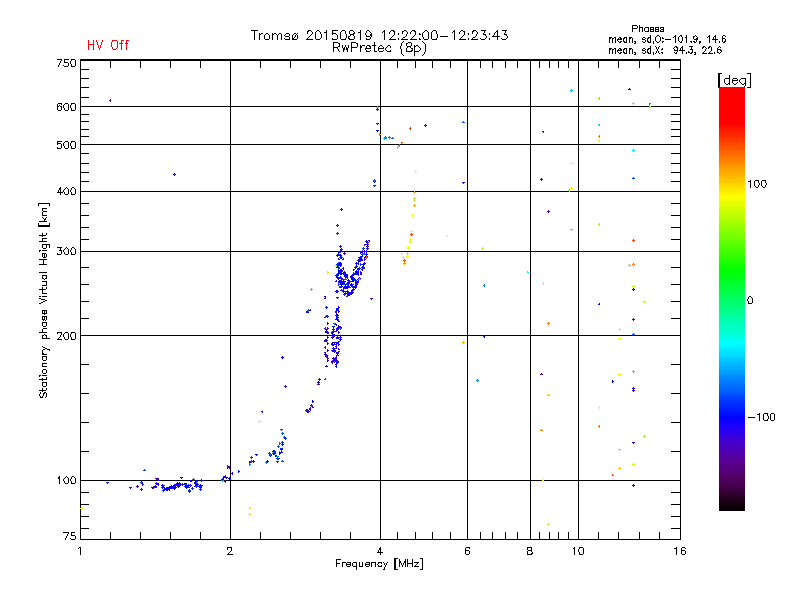Select the plot title 'Tromsø 20150819 12:22:00-12:23:43'

point(379,35)
